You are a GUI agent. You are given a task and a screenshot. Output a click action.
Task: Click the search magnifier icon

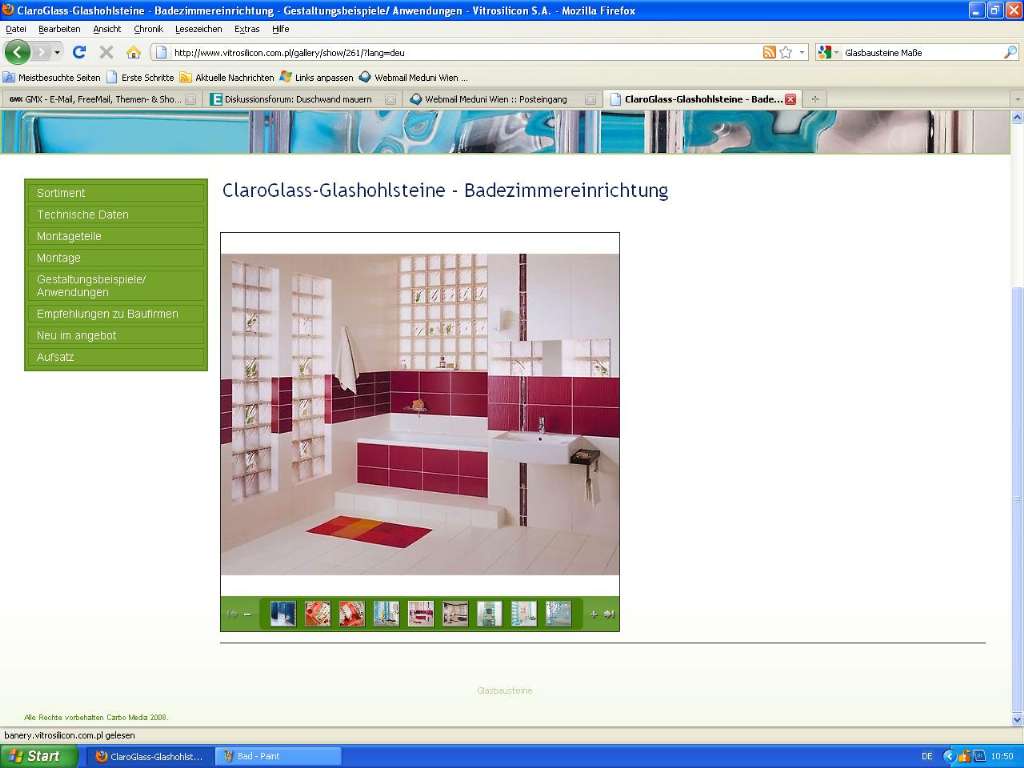[1010, 52]
